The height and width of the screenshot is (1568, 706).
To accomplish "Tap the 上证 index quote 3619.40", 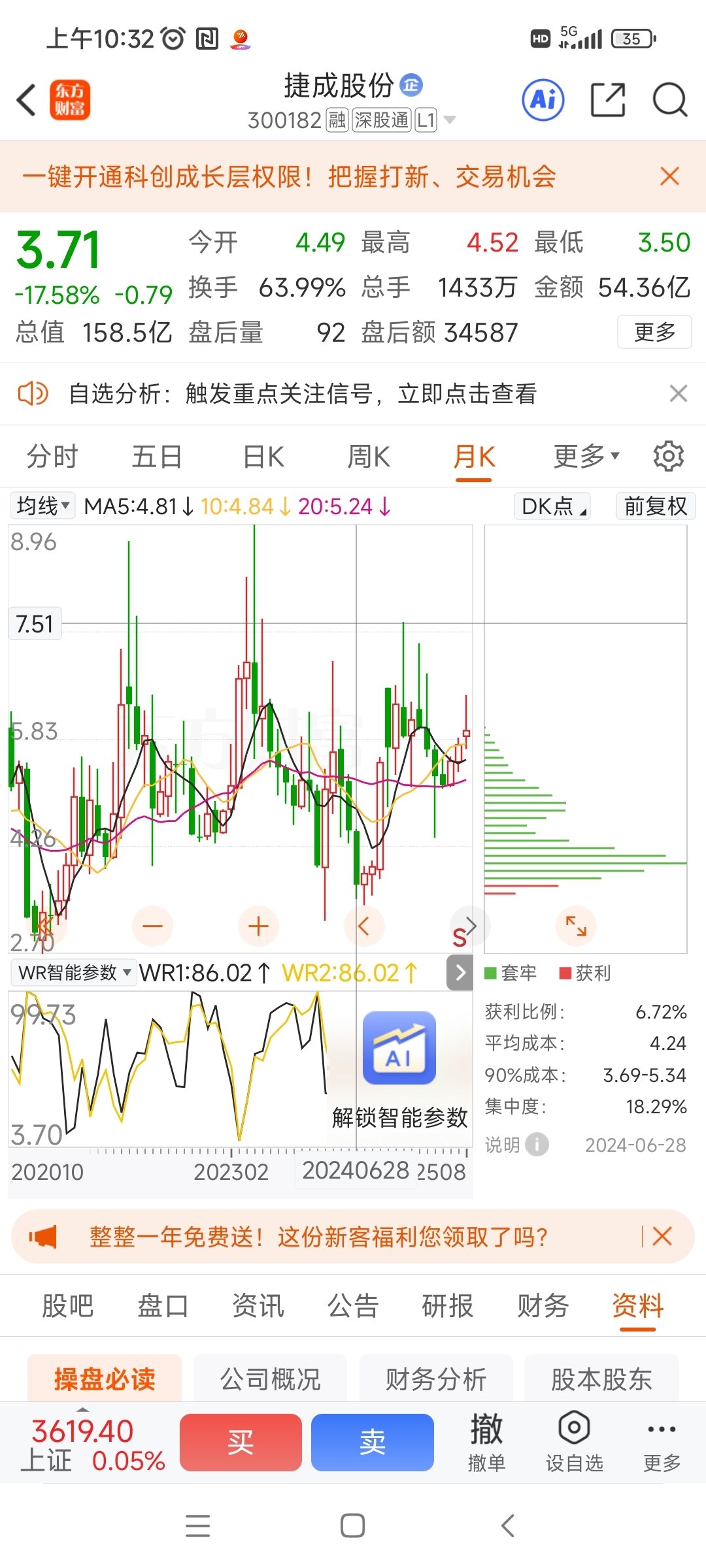I will point(93,1445).
